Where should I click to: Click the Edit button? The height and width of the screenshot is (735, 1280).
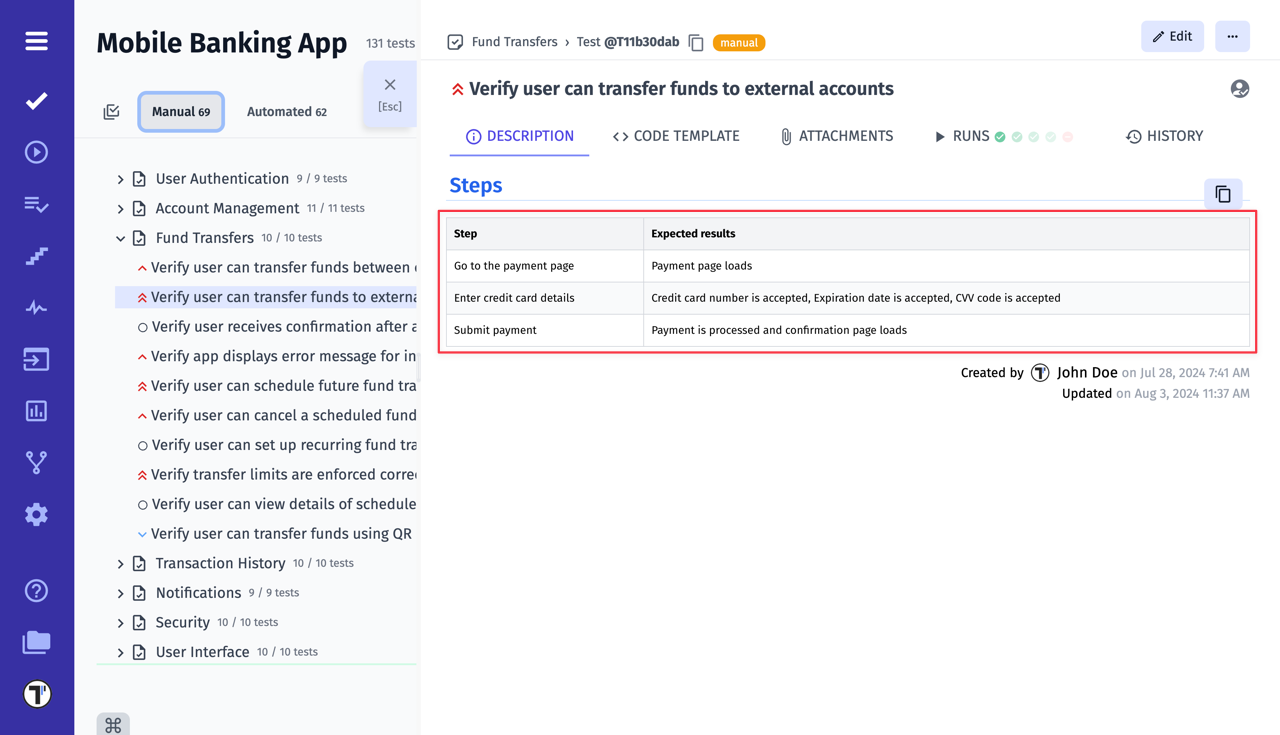(1172, 35)
